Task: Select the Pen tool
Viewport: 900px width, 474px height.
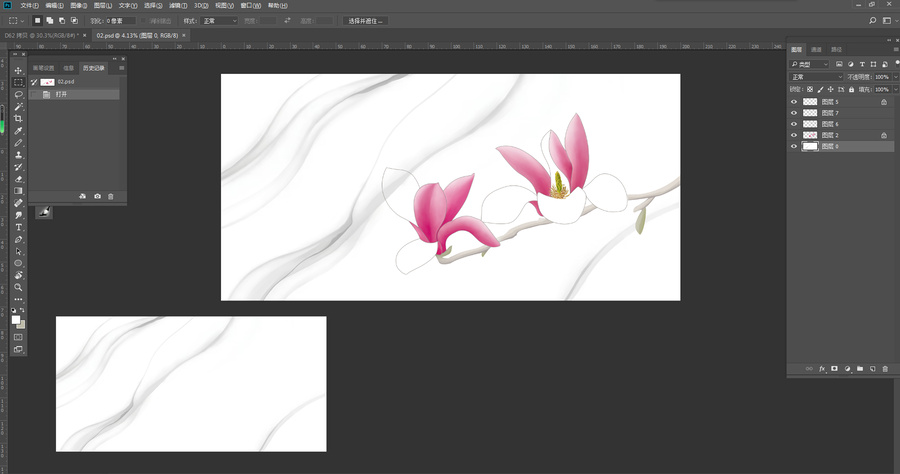Action: click(x=18, y=239)
